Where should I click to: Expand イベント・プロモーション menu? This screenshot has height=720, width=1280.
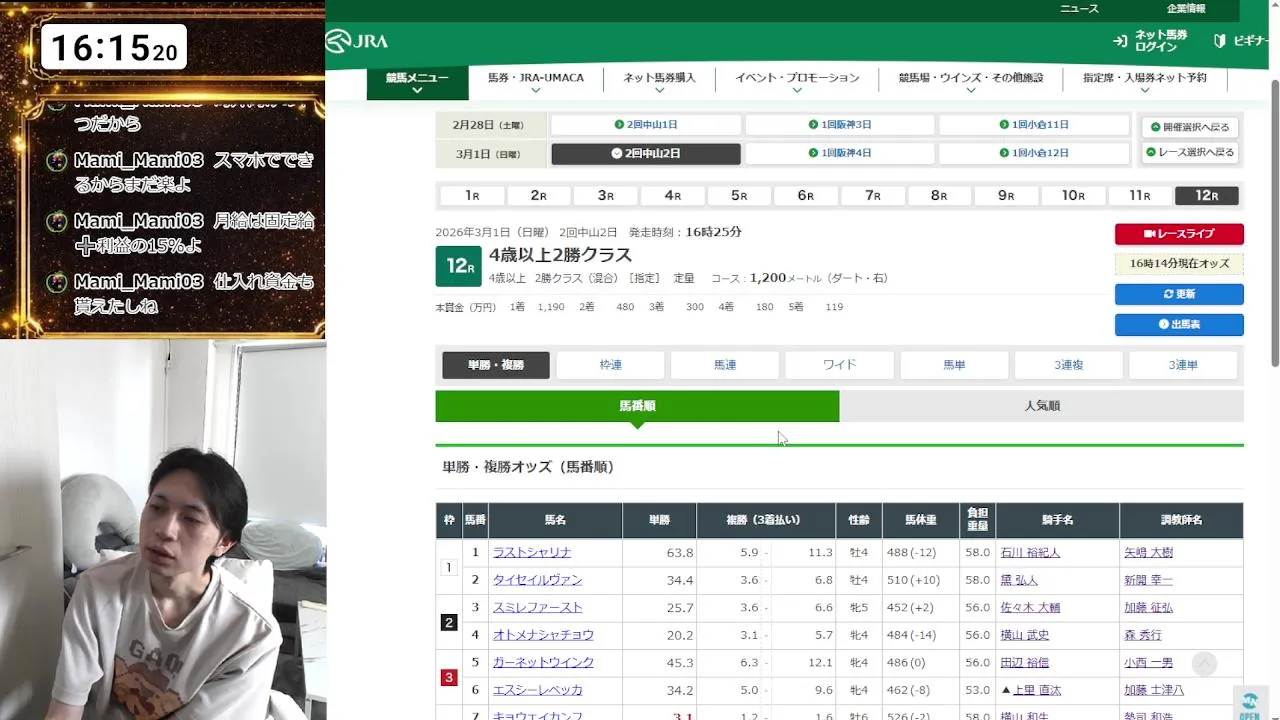click(x=797, y=83)
